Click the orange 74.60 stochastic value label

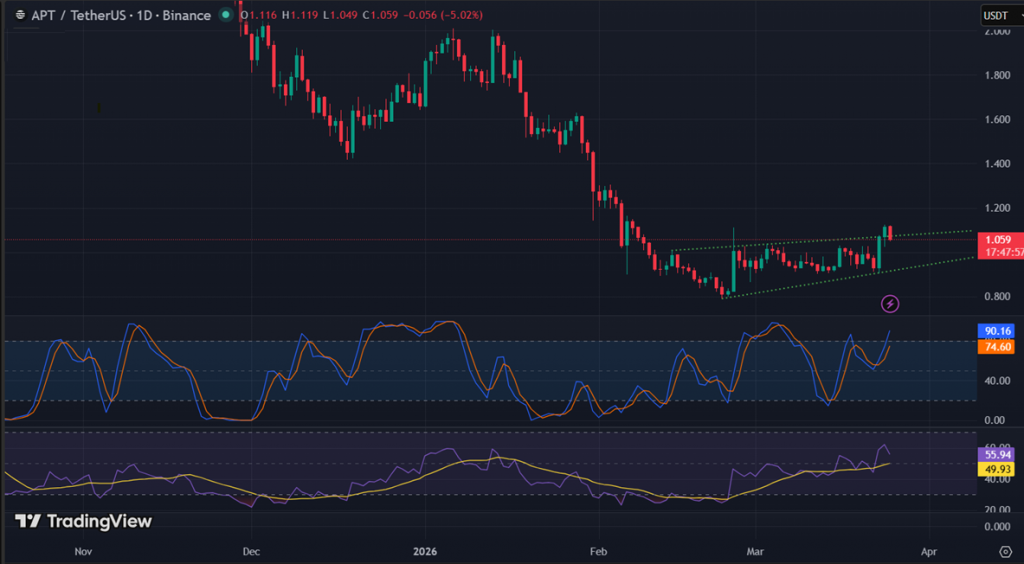coord(997,347)
